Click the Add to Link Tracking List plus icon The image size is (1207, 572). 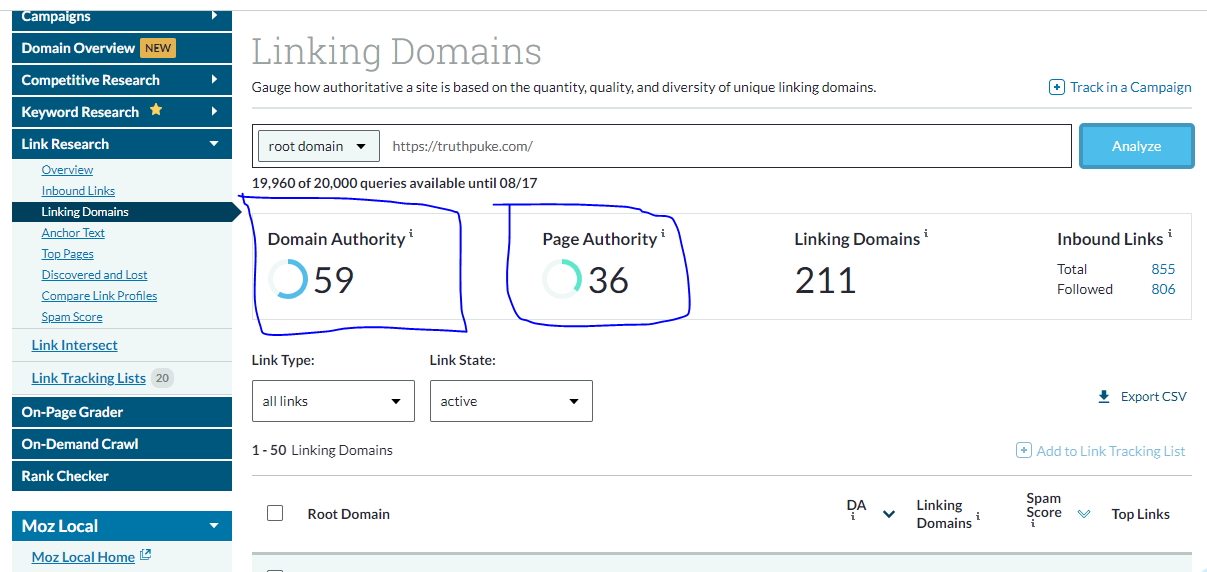point(1024,451)
